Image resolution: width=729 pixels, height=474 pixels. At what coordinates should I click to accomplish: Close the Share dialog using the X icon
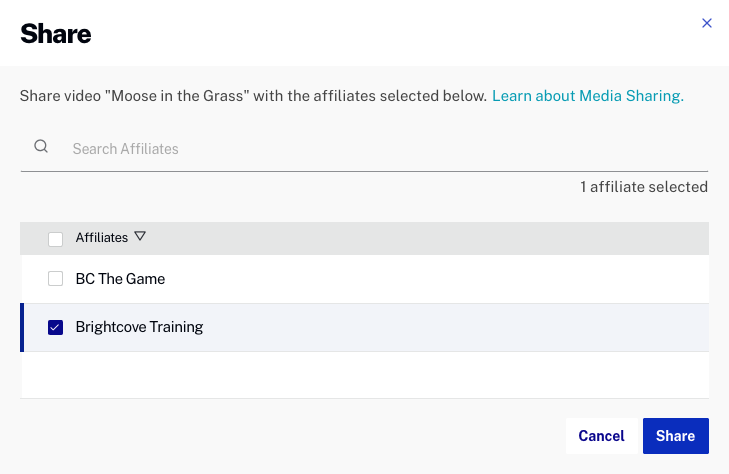[x=707, y=23]
